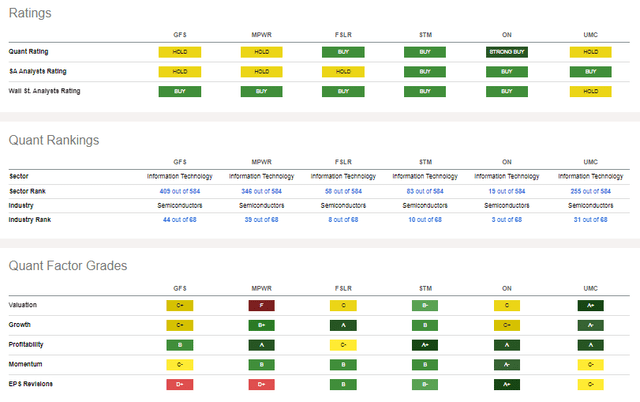
Task: Click Wall St. Analysts Buy badge for GFS
Action: [180, 91]
